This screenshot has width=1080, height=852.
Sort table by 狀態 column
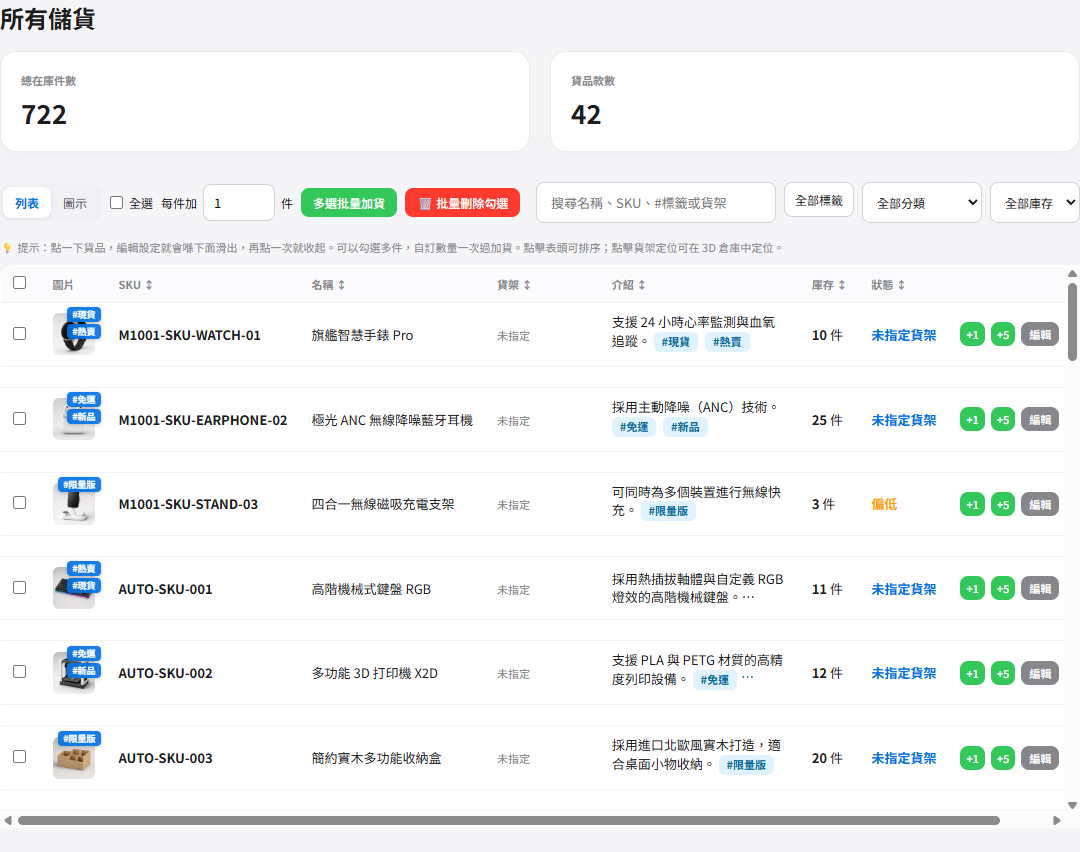click(x=888, y=284)
